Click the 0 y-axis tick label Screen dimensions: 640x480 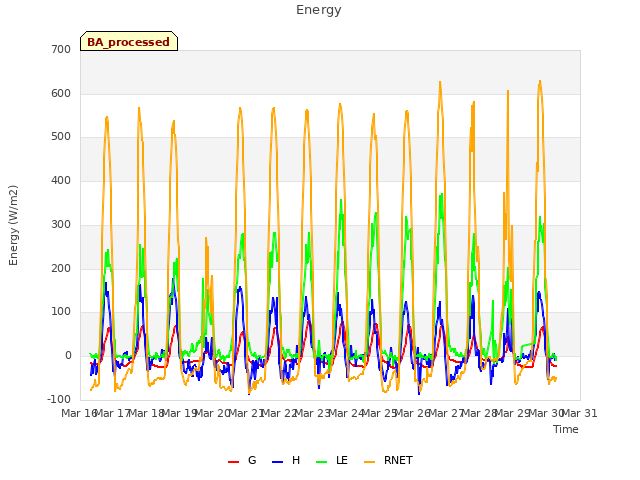click(x=68, y=356)
